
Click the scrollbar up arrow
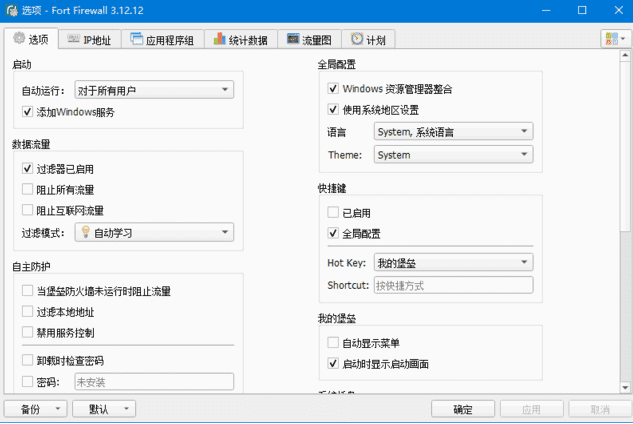click(x=625, y=55)
